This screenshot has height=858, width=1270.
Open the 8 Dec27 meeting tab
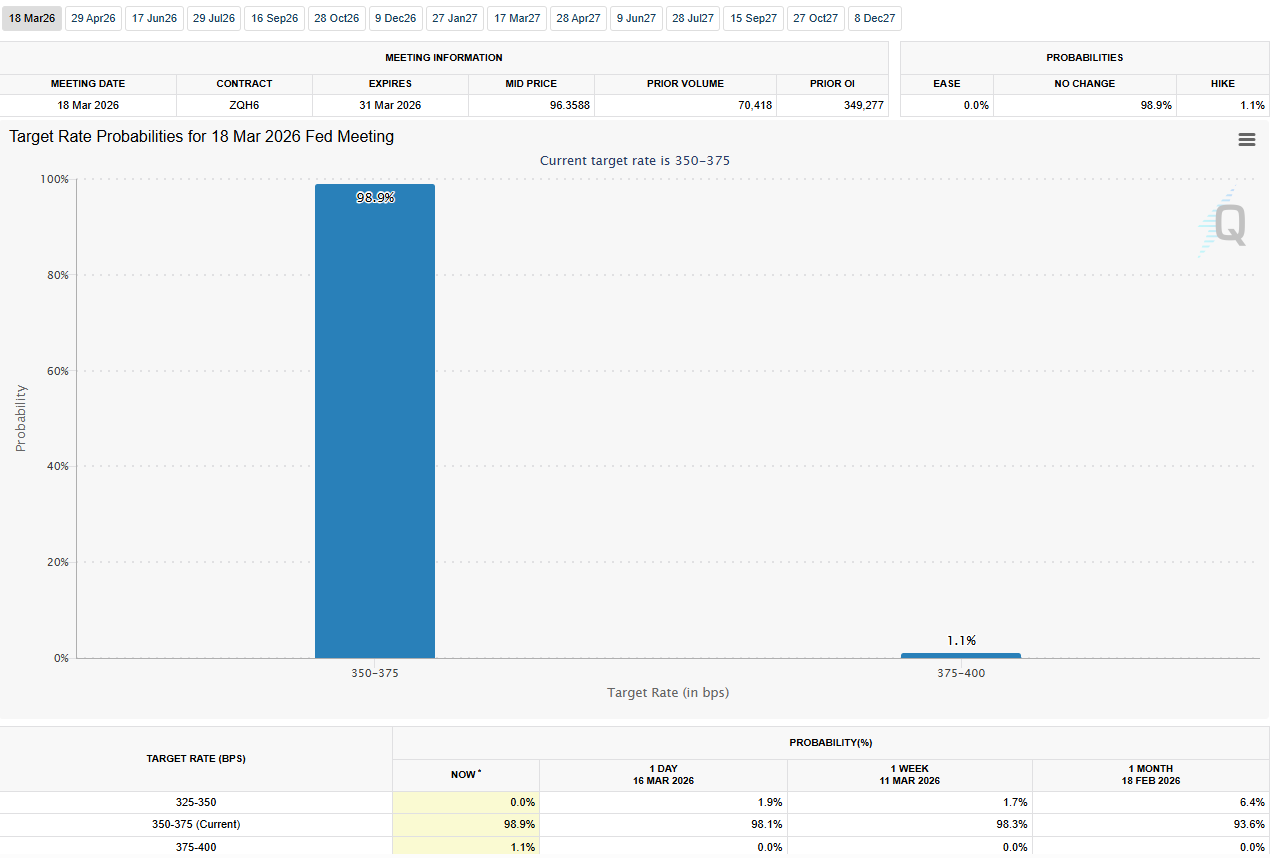(874, 18)
